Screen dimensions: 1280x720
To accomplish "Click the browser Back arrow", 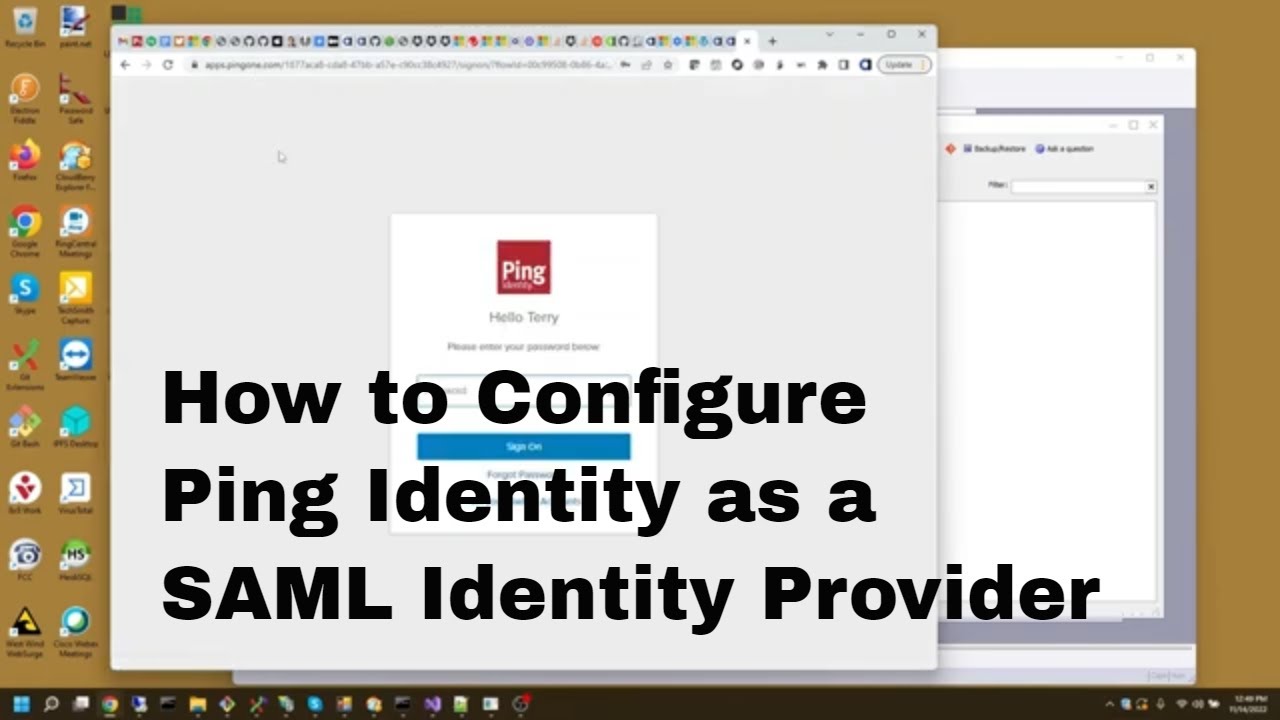I will pos(125,64).
